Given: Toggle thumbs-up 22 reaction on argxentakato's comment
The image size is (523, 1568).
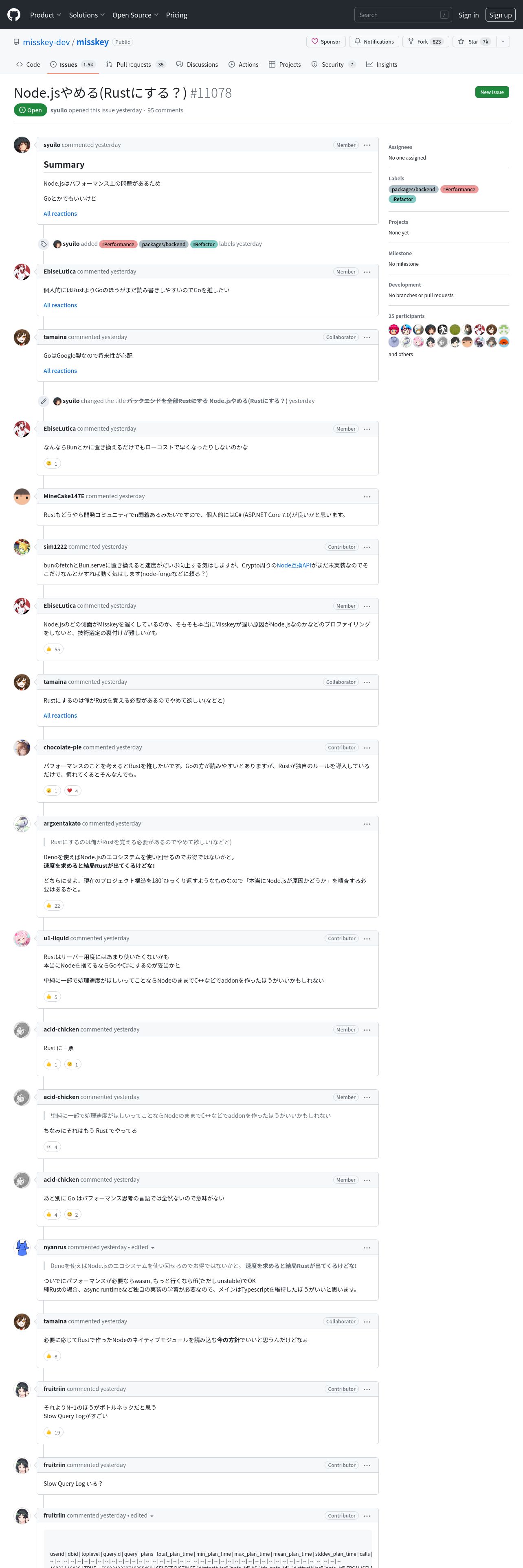Looking at the screenshot, I should click(x=54, y=905).
